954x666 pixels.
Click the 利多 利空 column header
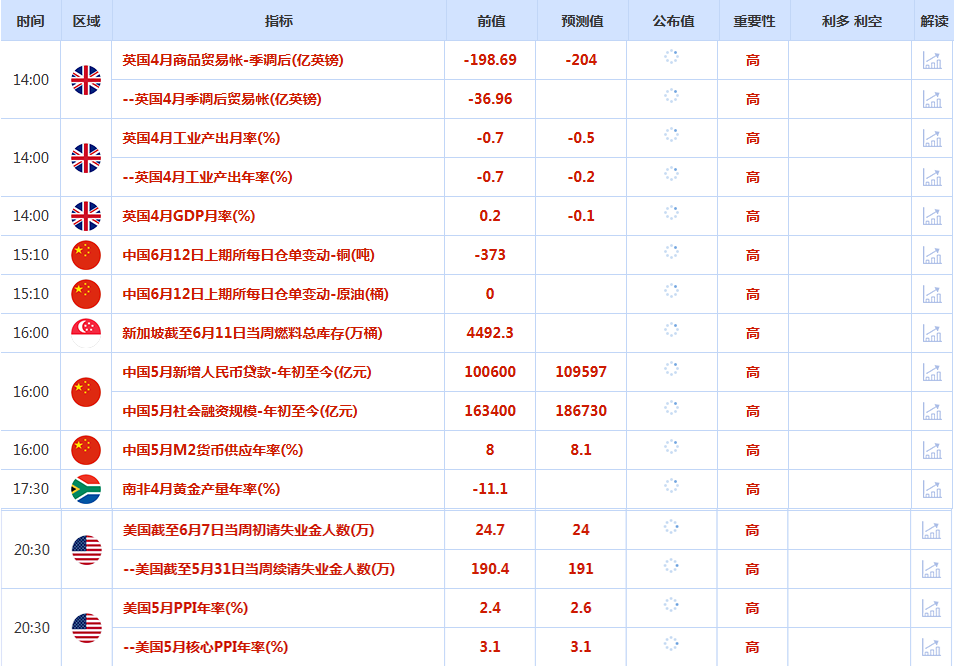coord(852,21)
